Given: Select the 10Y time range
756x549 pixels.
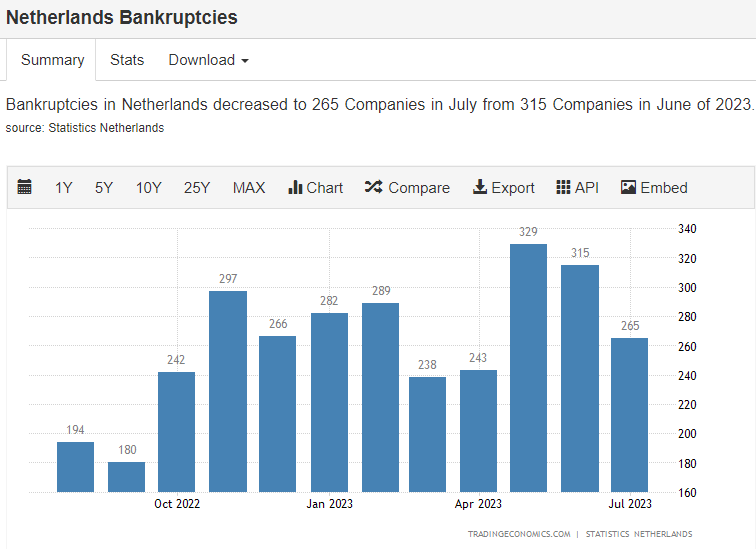Looking at the screenshot, I should (148, 187).
